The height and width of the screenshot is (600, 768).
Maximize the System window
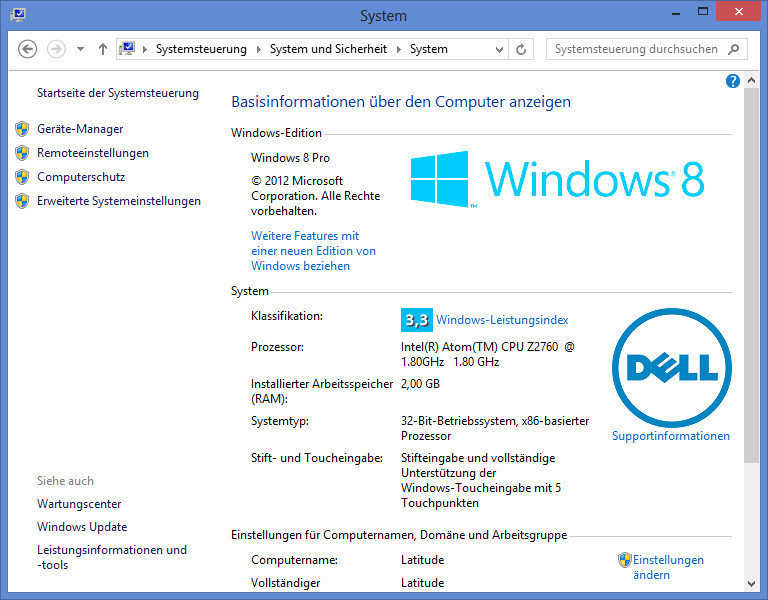click(703, 12)
